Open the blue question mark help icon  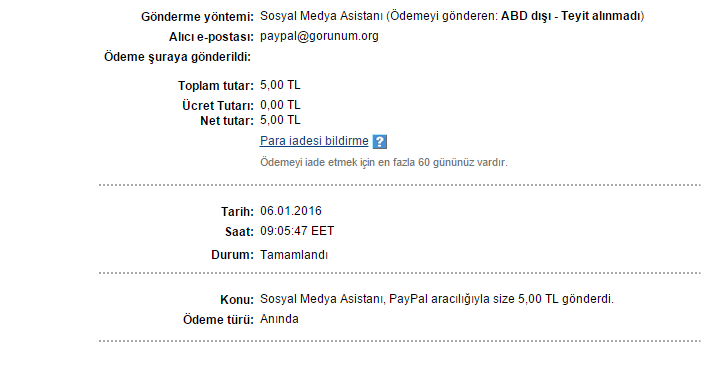[x=379, y=142]
